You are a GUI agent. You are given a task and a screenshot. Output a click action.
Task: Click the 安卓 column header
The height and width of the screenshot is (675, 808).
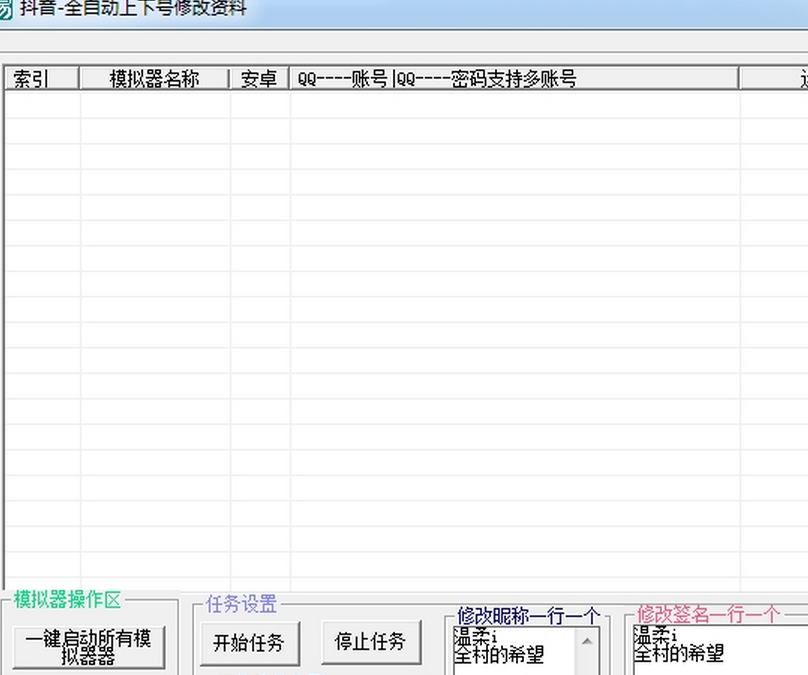coord(259,79)
